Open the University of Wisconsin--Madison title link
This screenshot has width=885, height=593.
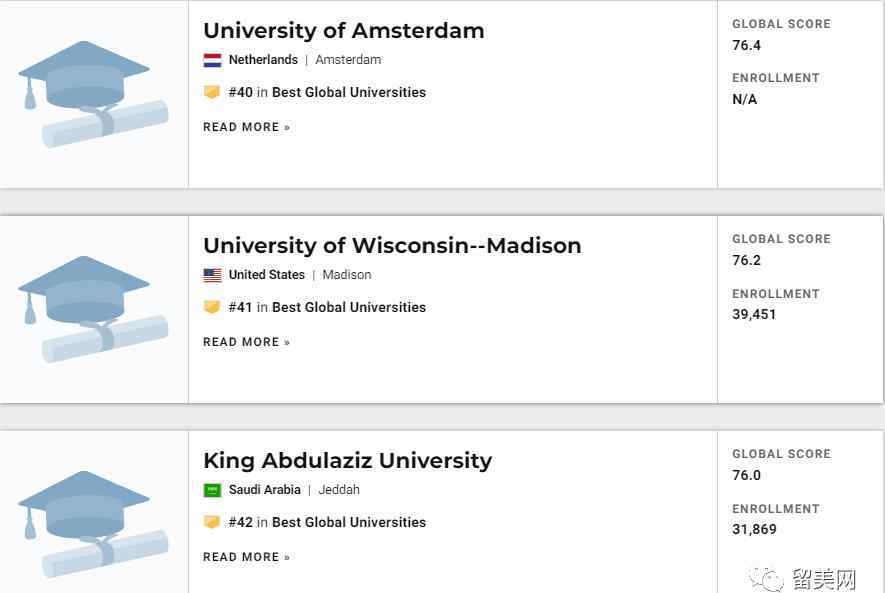tap(392, 245)
